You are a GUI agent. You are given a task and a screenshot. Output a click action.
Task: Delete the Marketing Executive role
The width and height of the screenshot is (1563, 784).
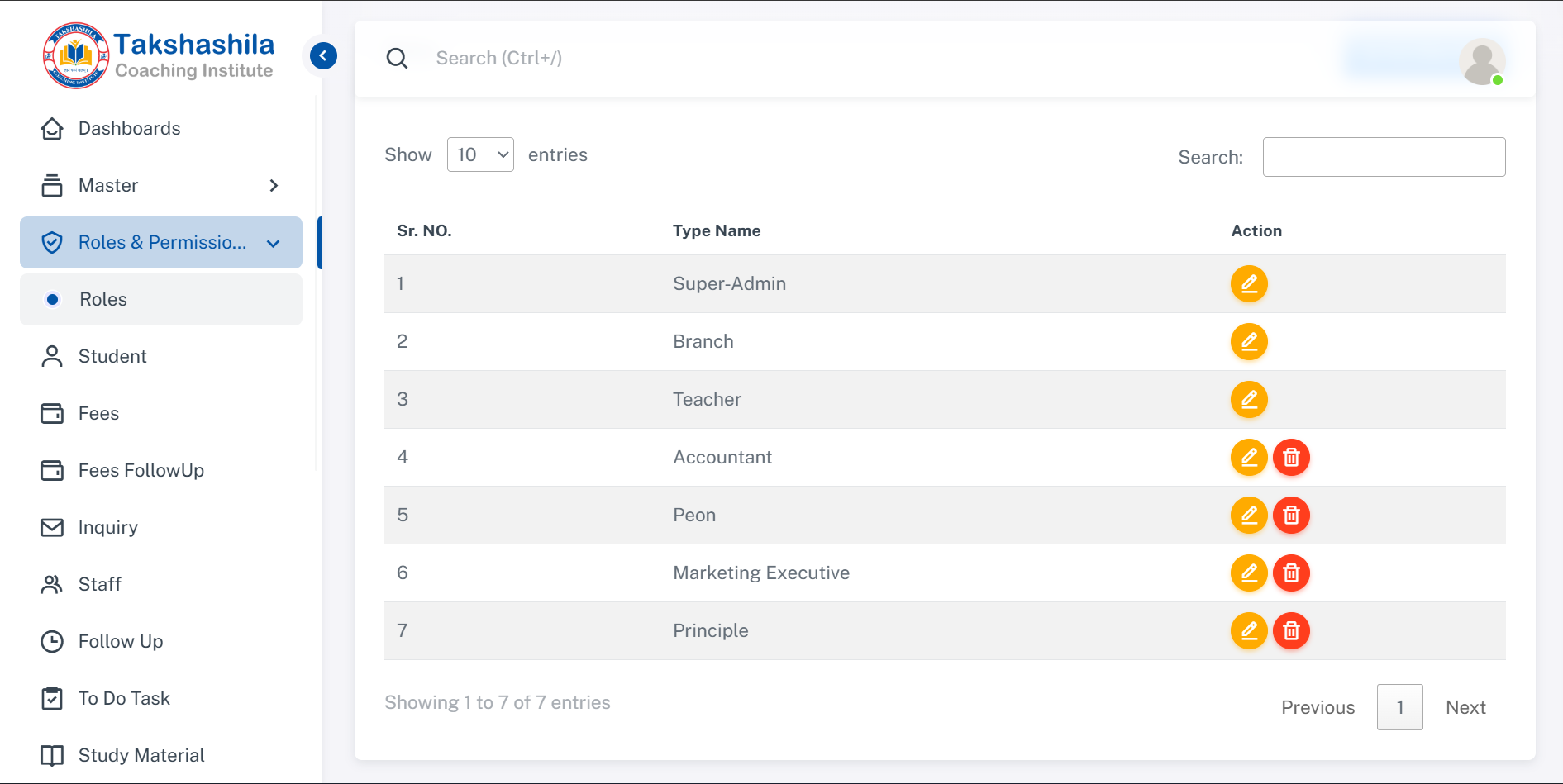(x=1291, y=573)
